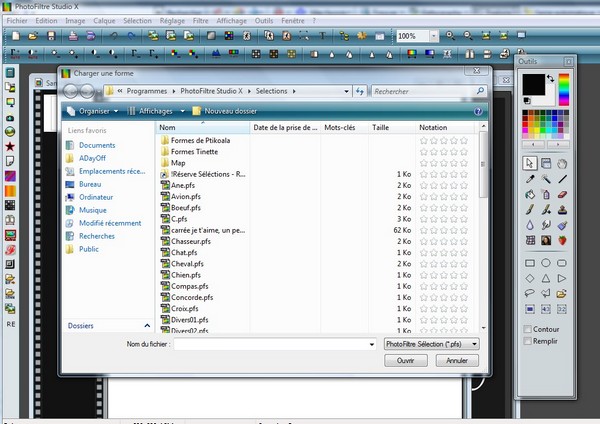Select the Move hand tool in Outils
This screenshot has width=600, height=424.
click(562, 163)
